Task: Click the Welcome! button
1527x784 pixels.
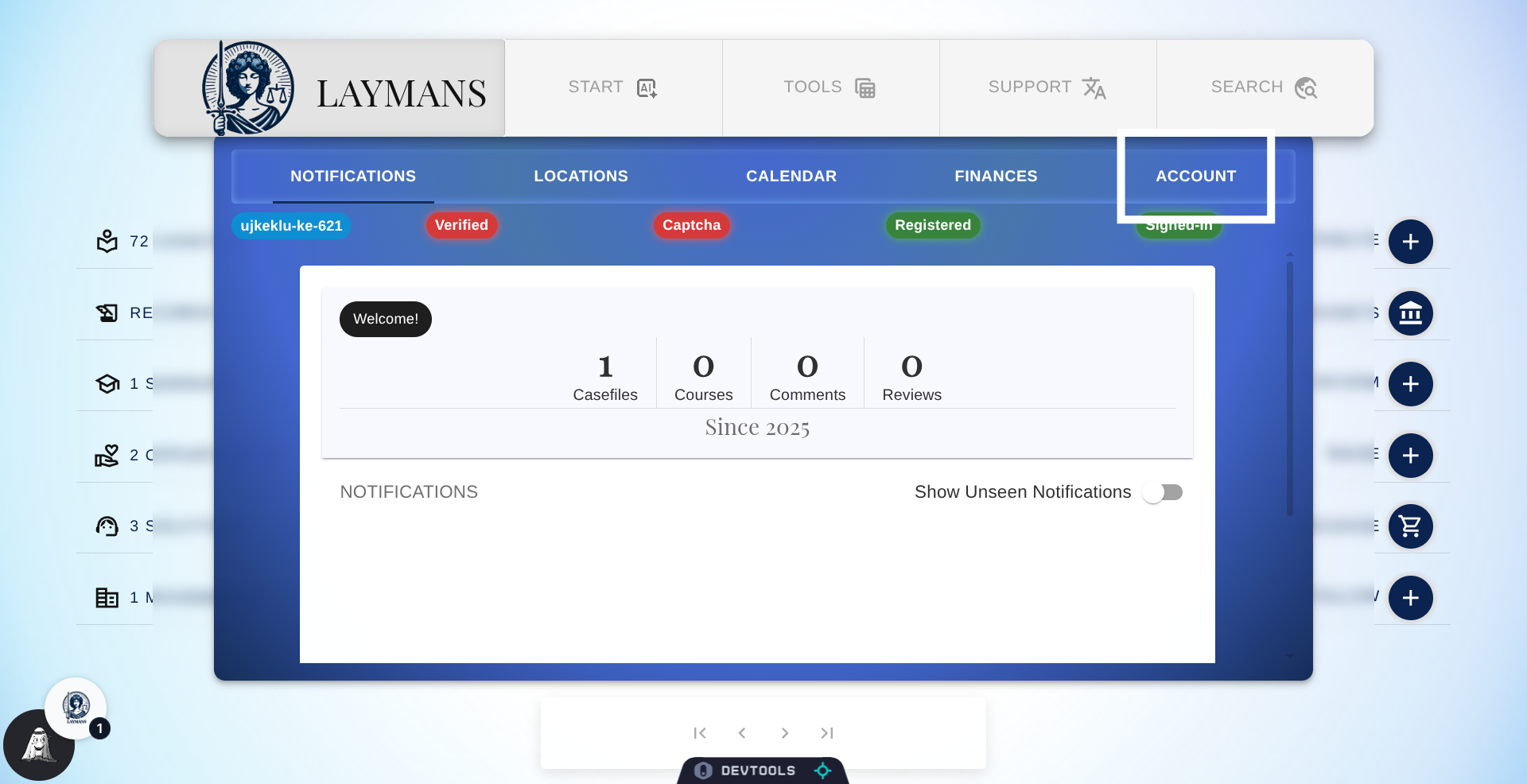Action: pos(386,319)
